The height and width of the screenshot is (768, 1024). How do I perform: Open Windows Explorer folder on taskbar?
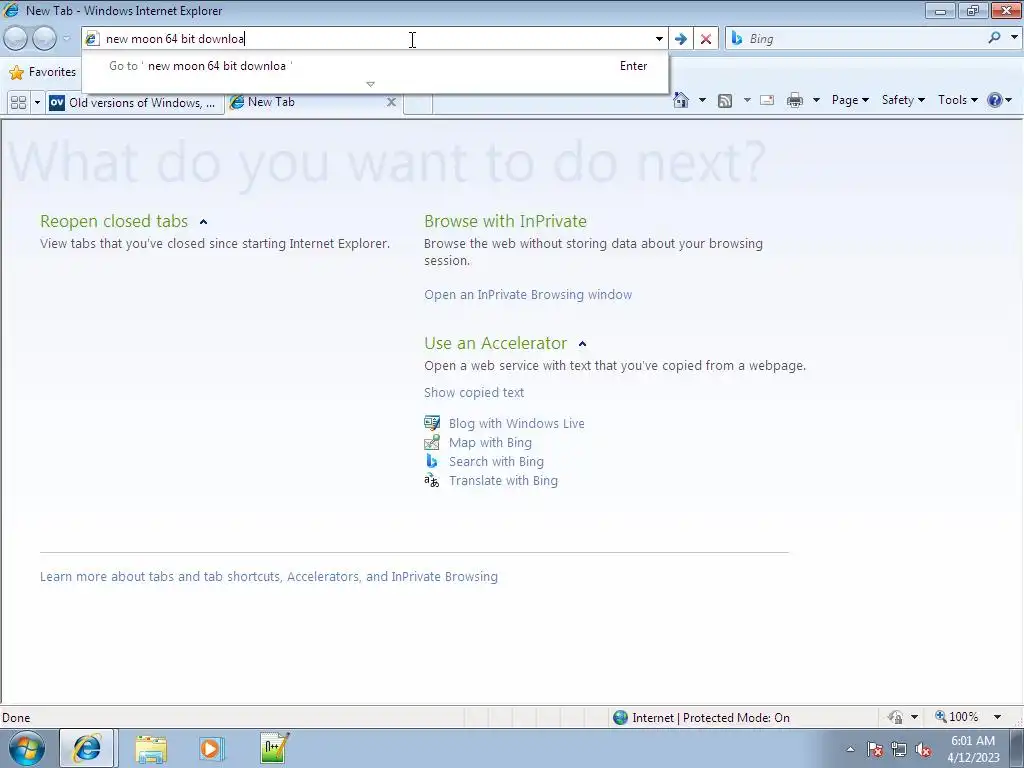pyautogui.click(x=151, y=748)
